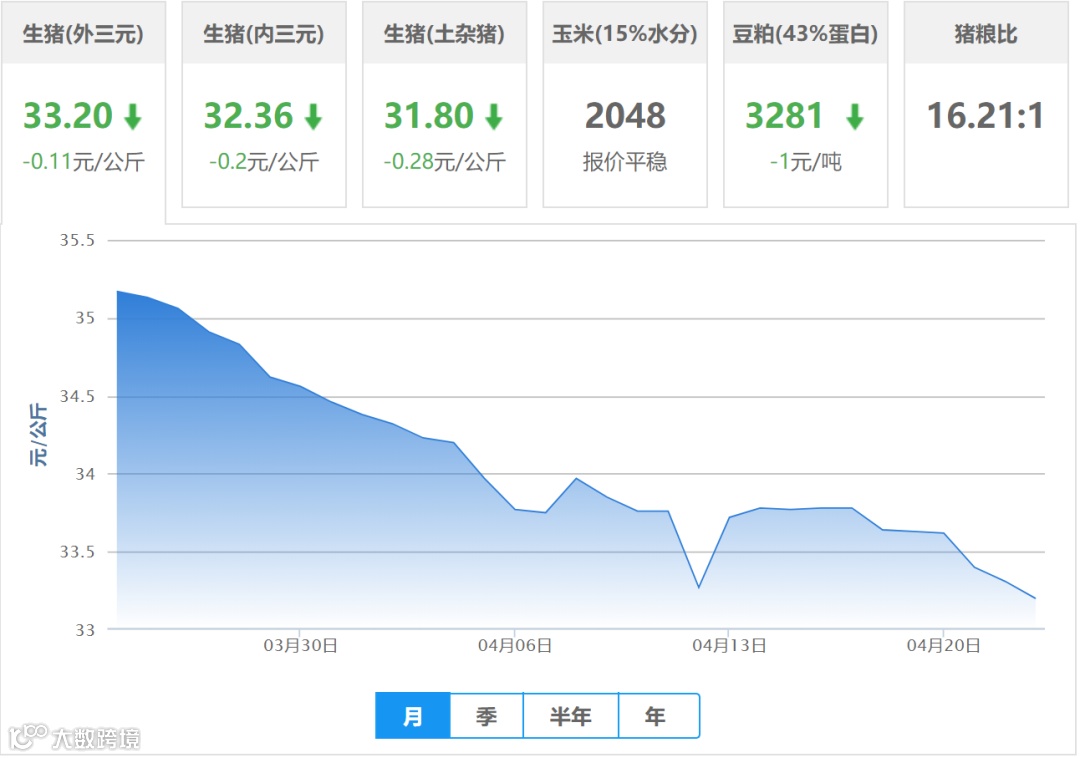
Task: Click the 31.80 price value
Action: (x=429, y=116)
